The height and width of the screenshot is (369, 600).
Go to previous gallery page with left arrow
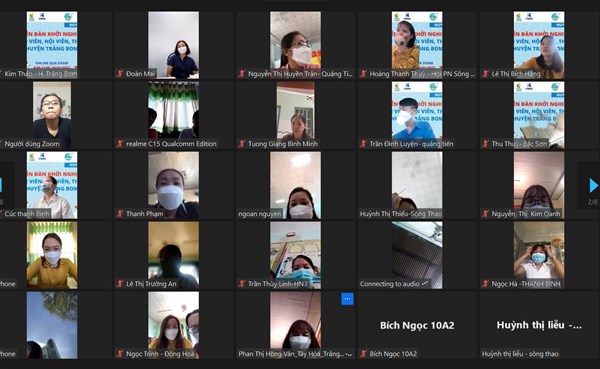click(1, 185)
